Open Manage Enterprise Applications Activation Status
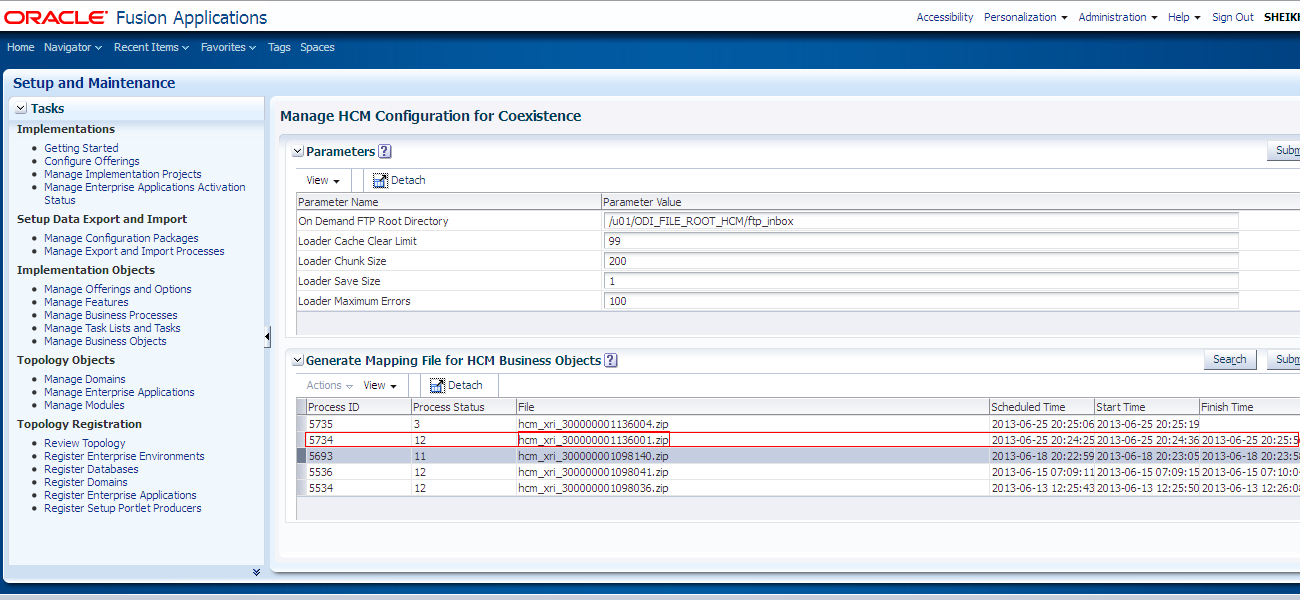 pyautogui.click(x=144, y=193)
